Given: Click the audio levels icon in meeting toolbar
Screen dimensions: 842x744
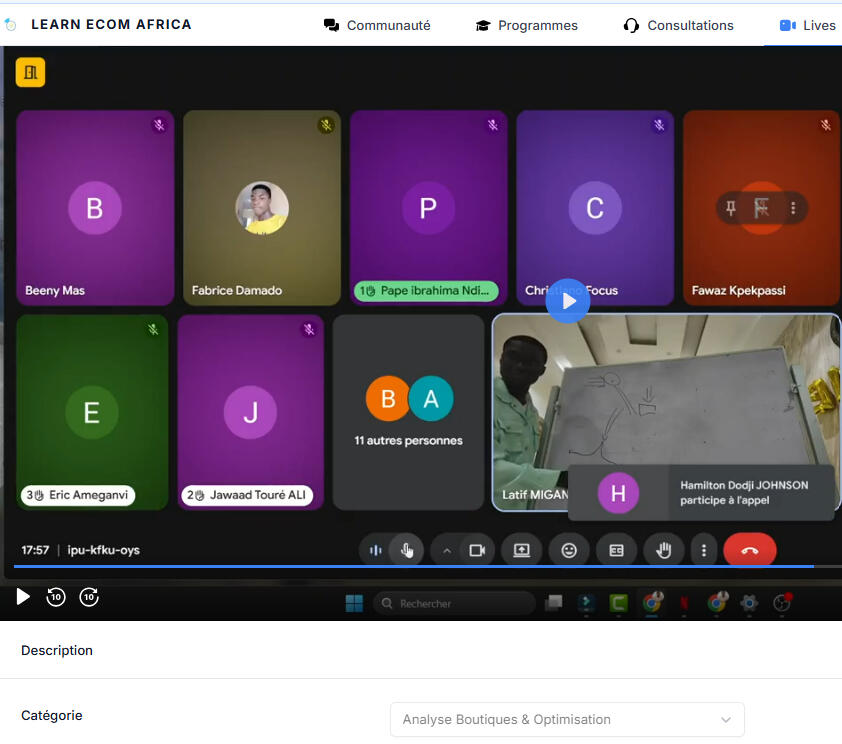Looking at the screenshot, I should click(x=375, y=550).
